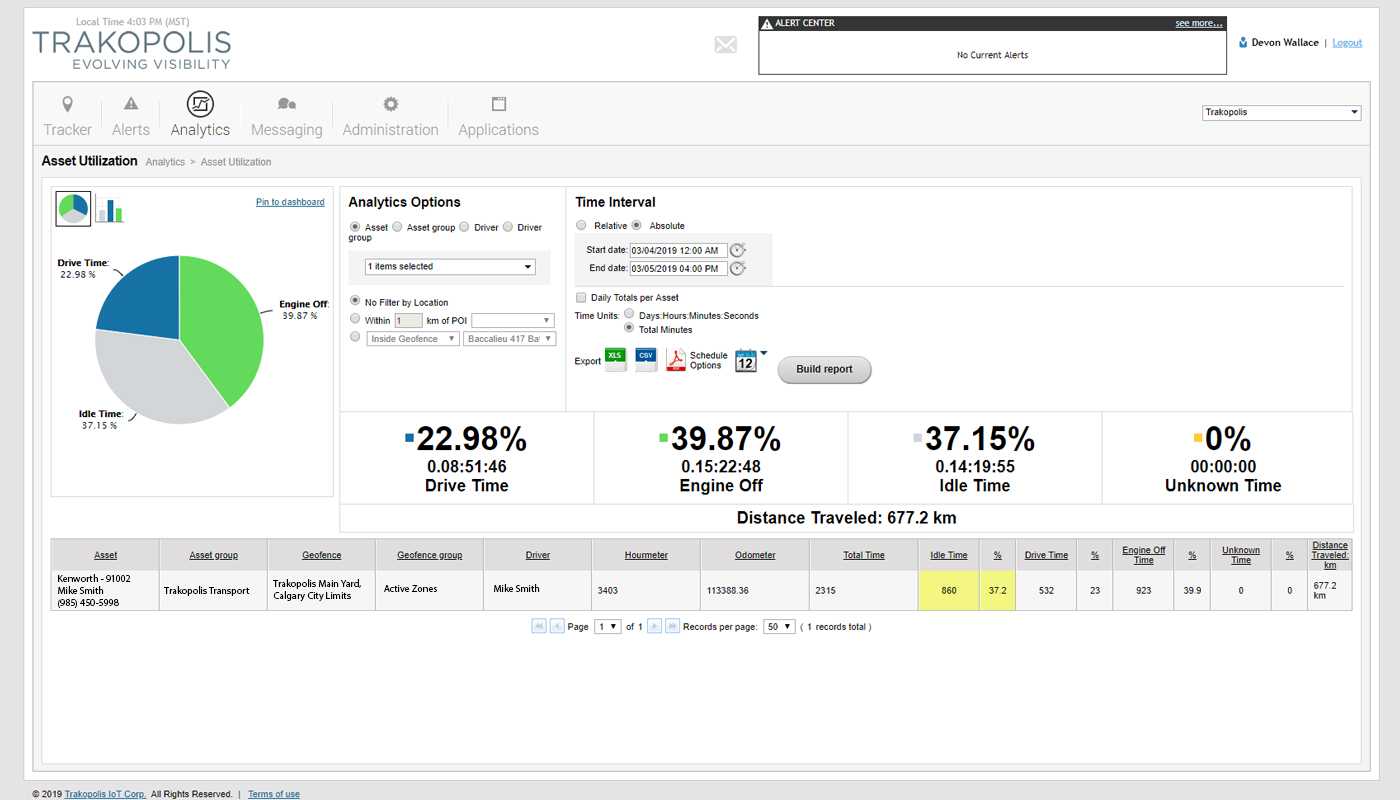The height and width of the screenshot is (800, 1400).
Task: Sort by Idle Time column header
Action: point(949,555)
